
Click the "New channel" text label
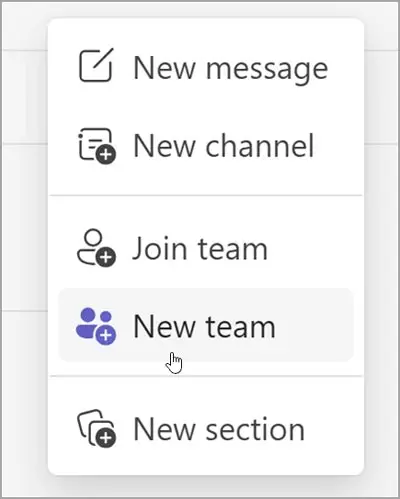pyautogui.click(x=224, y=145)
